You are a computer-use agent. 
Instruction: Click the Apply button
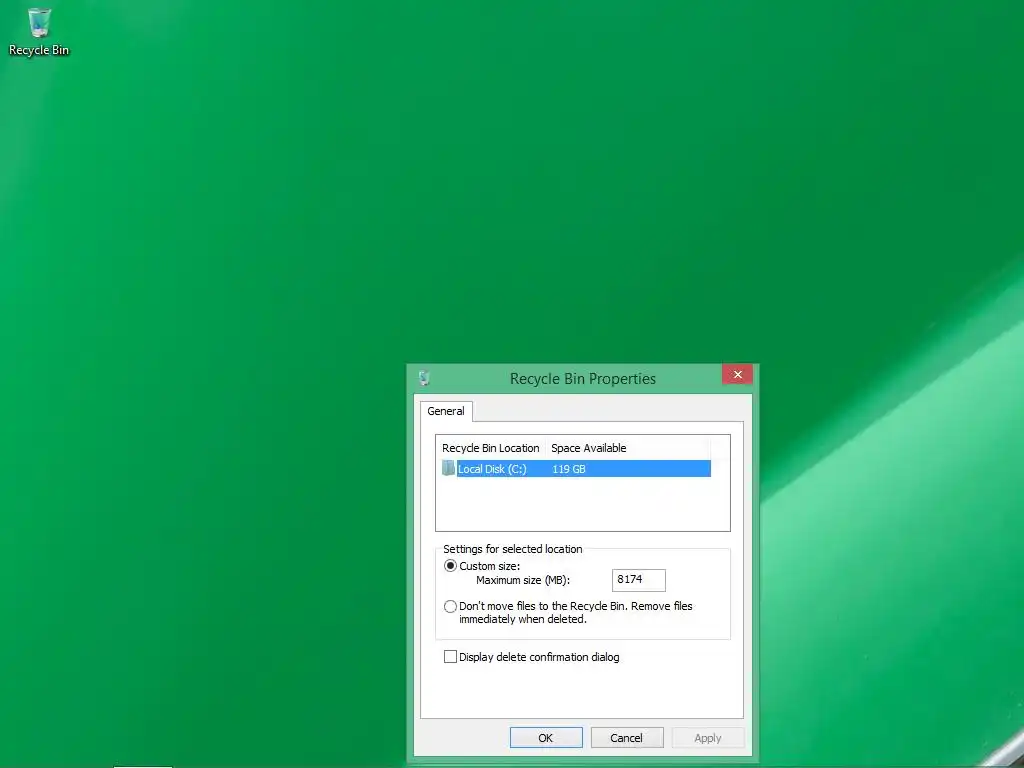[x=708, y=738]
